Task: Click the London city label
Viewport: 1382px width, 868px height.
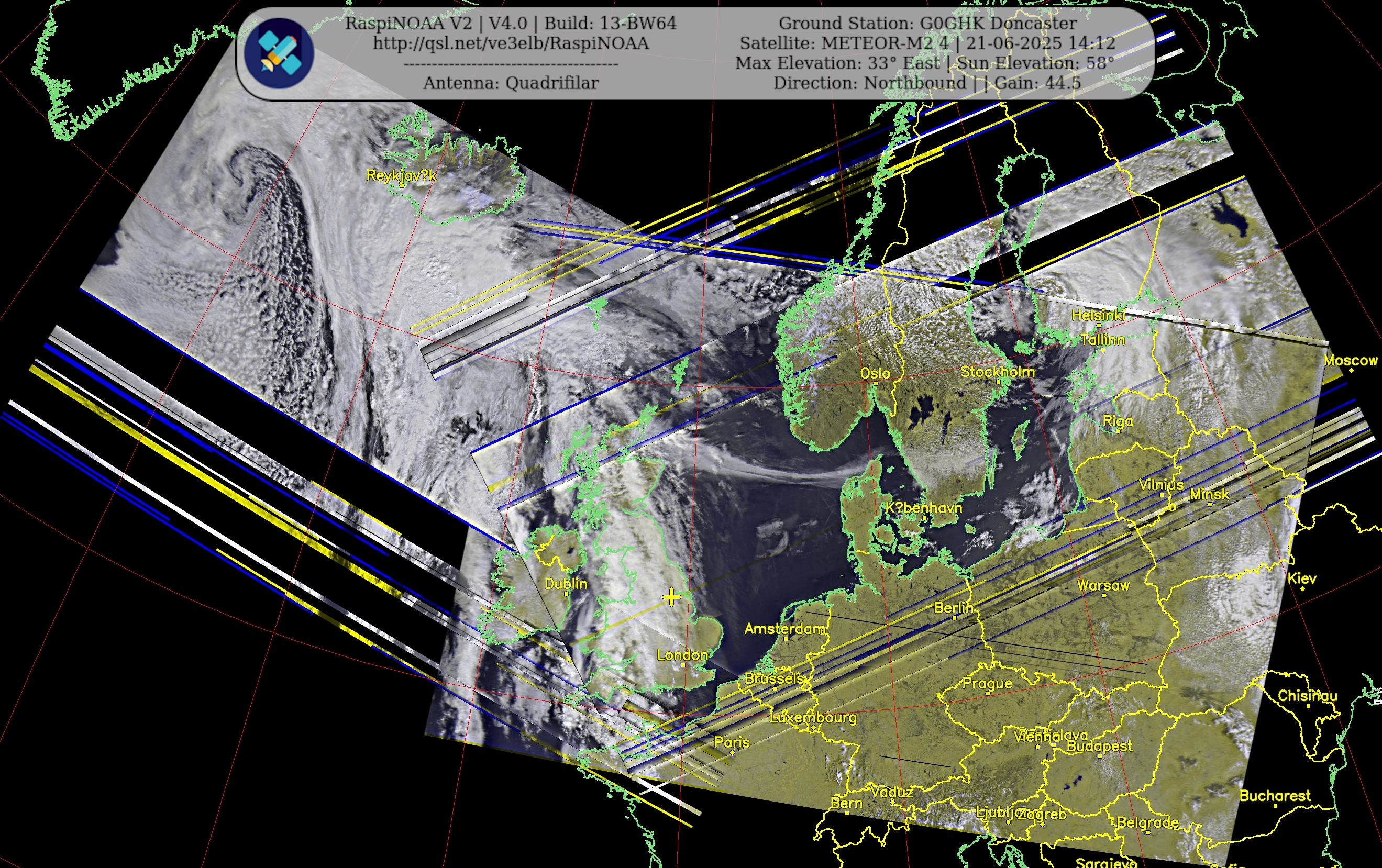Action: tap(682, 654)
